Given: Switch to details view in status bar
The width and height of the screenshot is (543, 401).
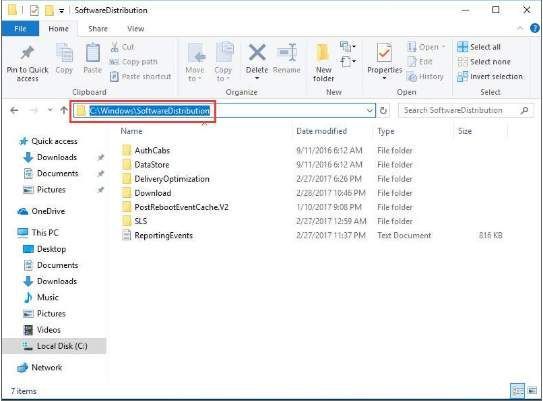Looking at the screenshot, I should pos(518,391).
